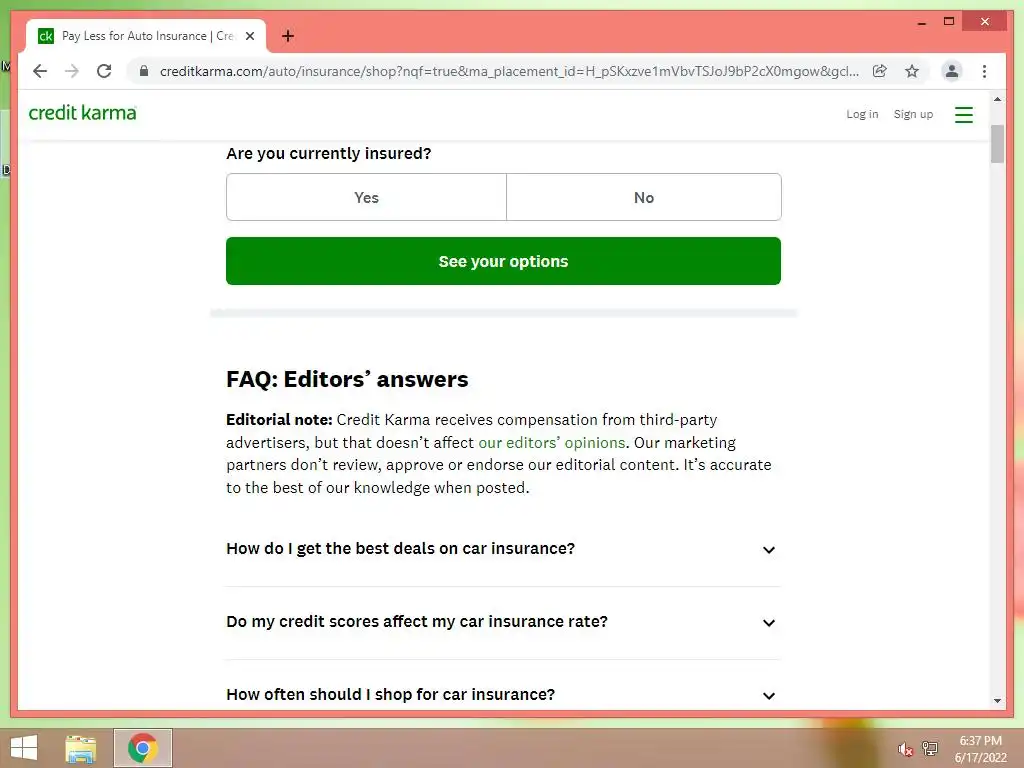Screen dimensions: 1024x768
Task: Bookmark this page with the star icon
Action: pos(912,71)
